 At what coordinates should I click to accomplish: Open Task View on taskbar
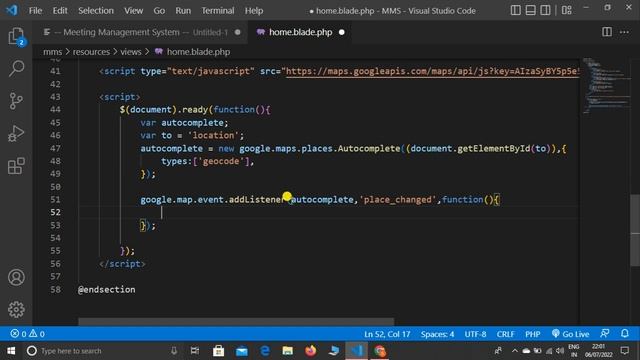(x=195, y=351)
